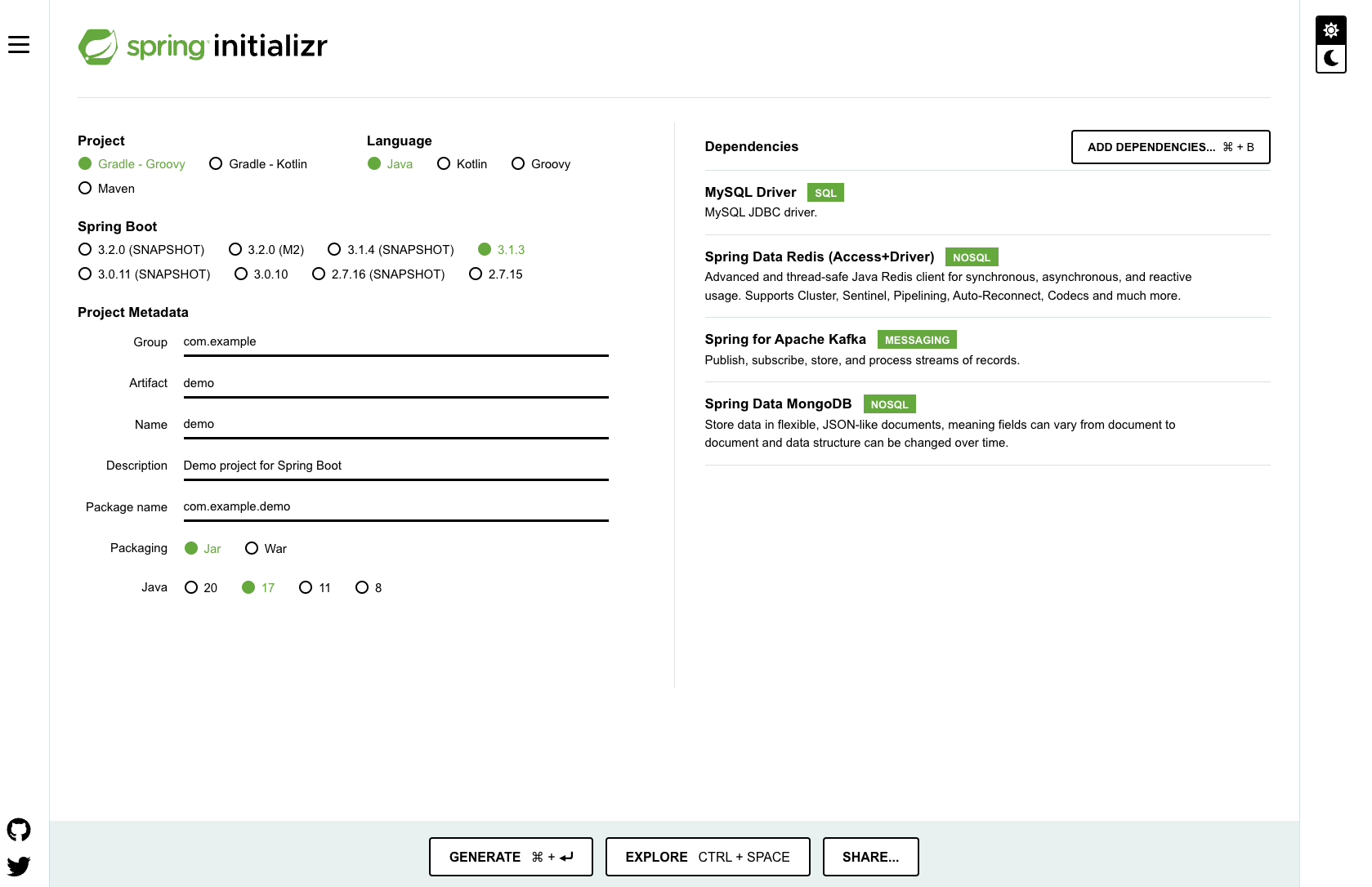Edit the Group field com.example
This screenshot has width=1372, height=887.
tap(396, 342)
